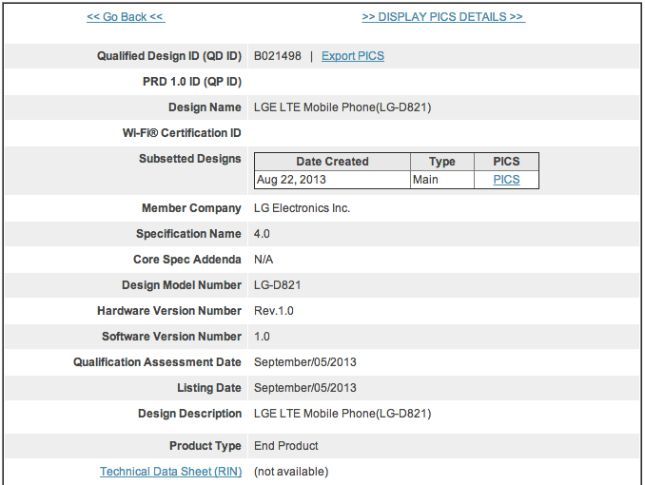Click the Qualification Assessment Date value
645x485 pixels.
(x=306, y=362)
